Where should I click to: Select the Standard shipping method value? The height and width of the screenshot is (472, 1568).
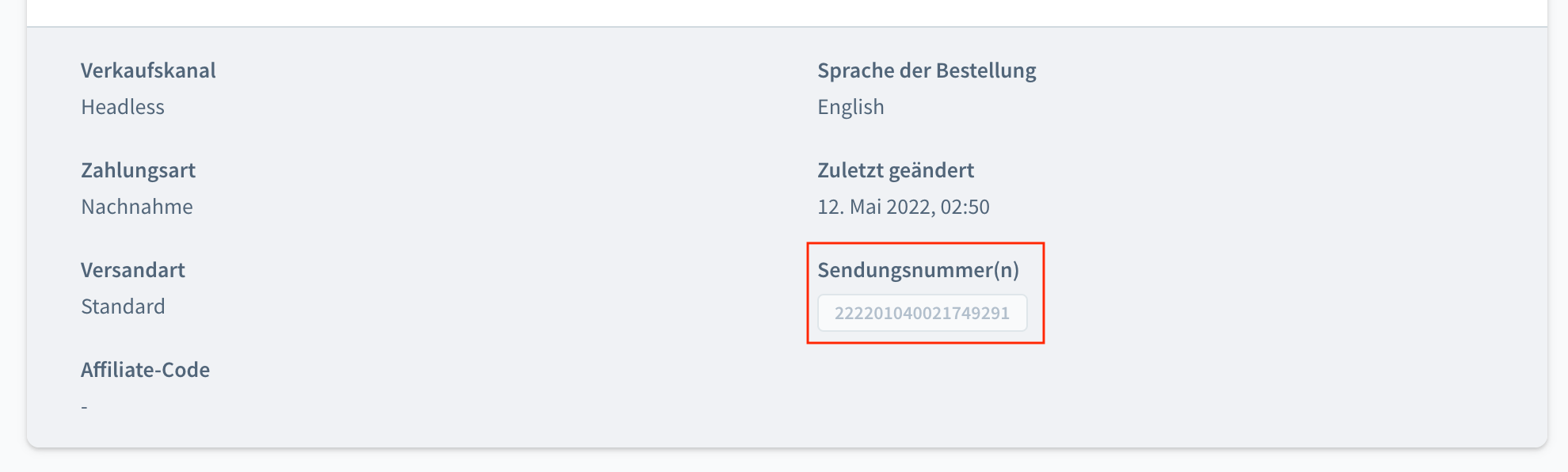pos(123,306)
